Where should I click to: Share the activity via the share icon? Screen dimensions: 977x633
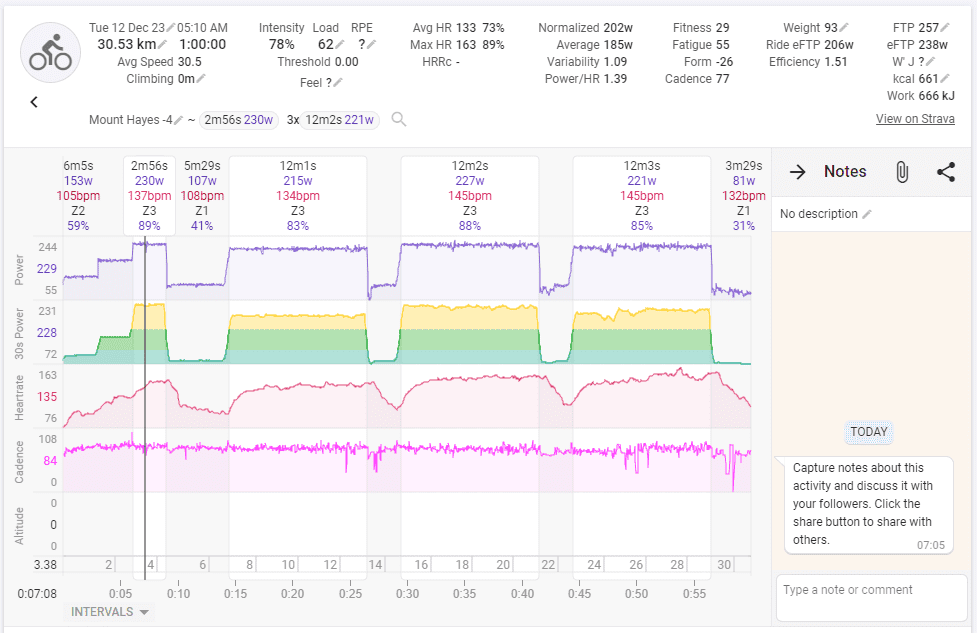pyautogui.click(x=945, y=172)
